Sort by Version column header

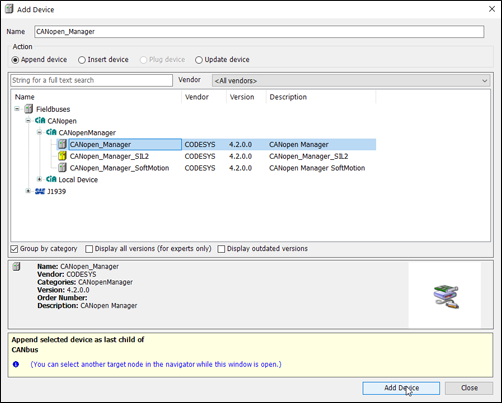coord(246,97)
